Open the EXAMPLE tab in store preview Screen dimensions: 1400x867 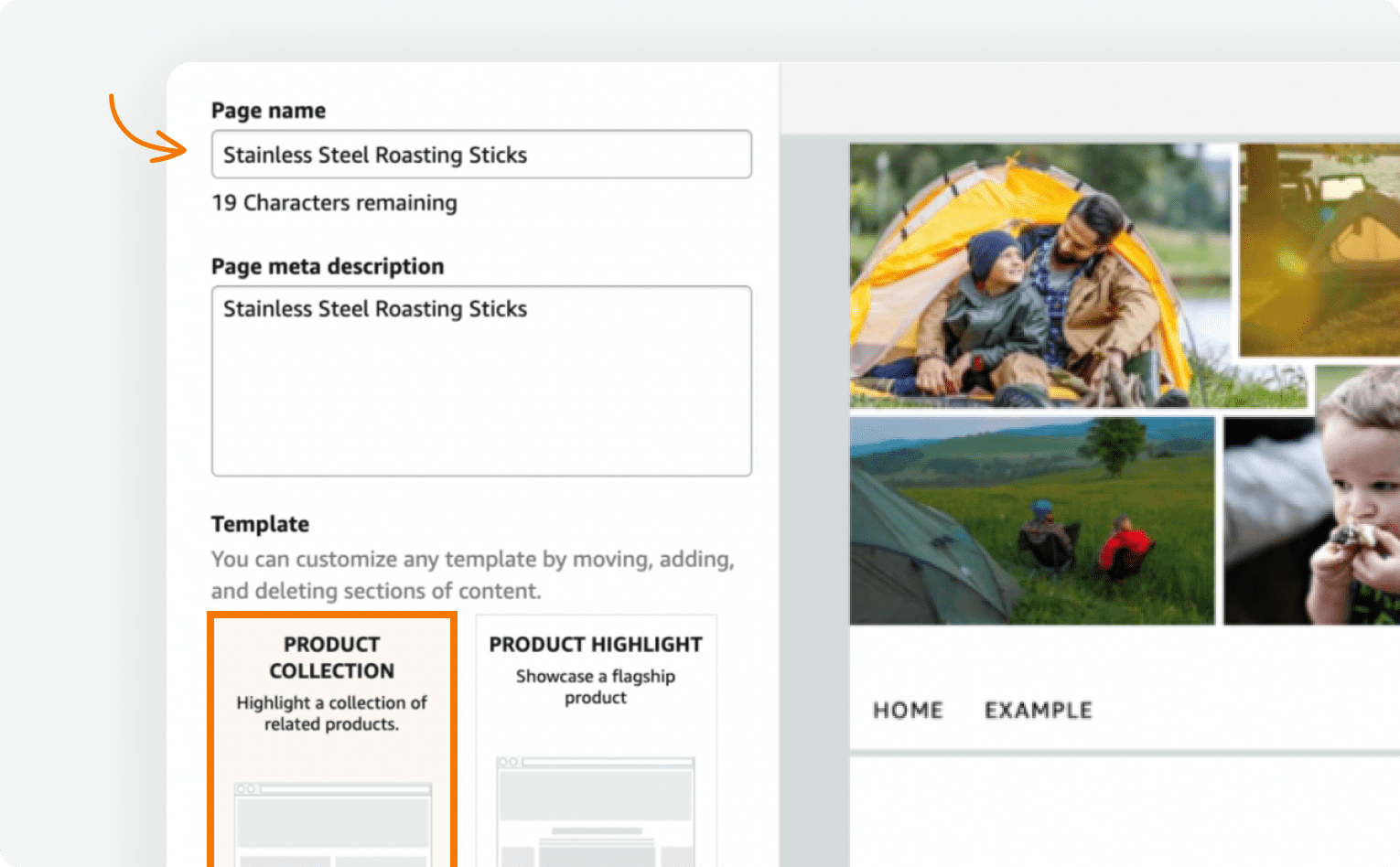(x=1039, y=711)
